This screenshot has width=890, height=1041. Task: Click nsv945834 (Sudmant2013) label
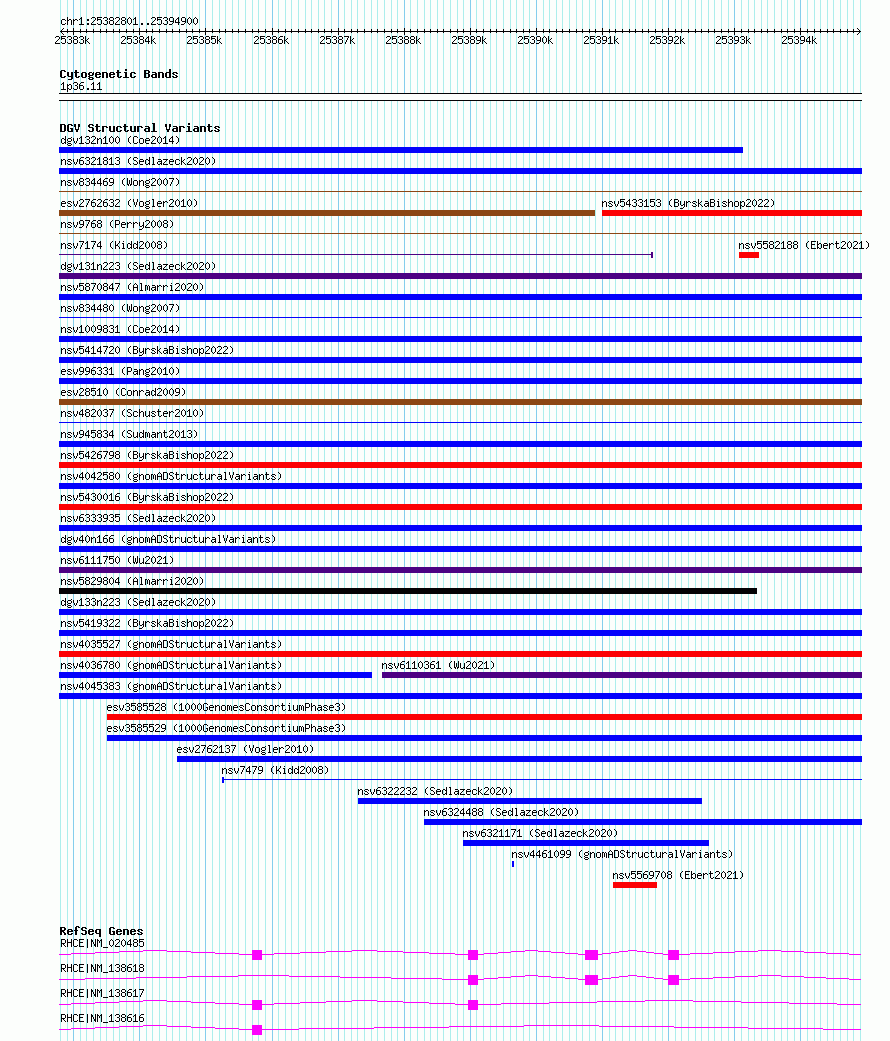(x=129, y=434)
